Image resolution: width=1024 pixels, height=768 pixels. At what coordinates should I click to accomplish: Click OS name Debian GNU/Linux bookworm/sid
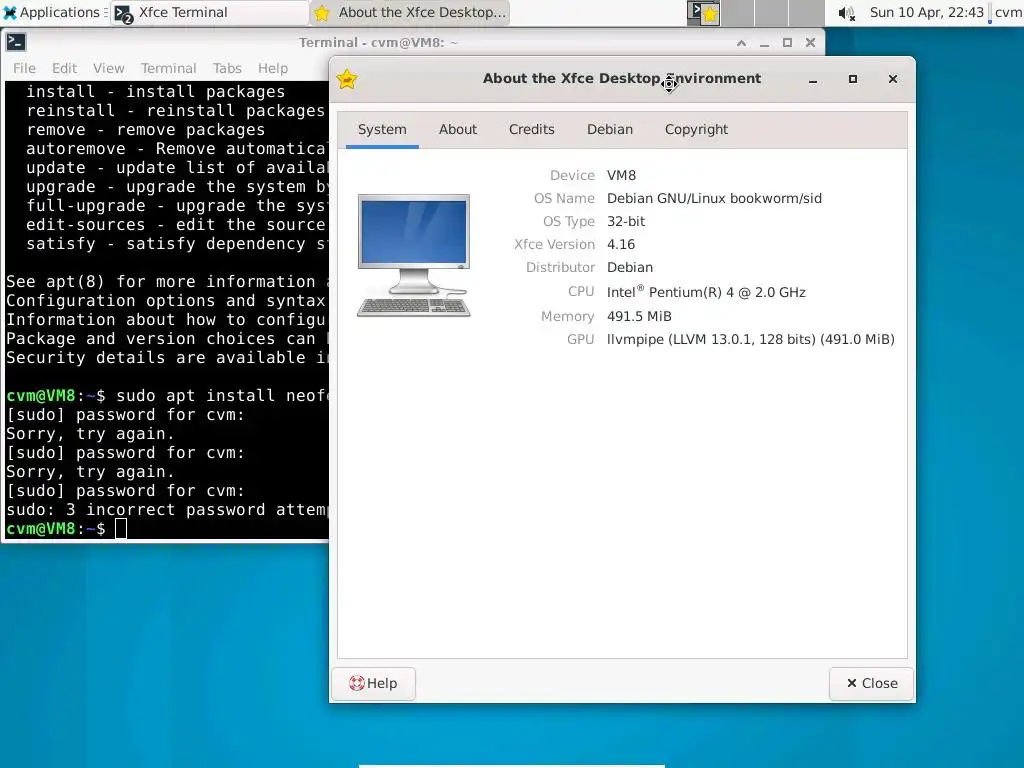pos(714,198)
